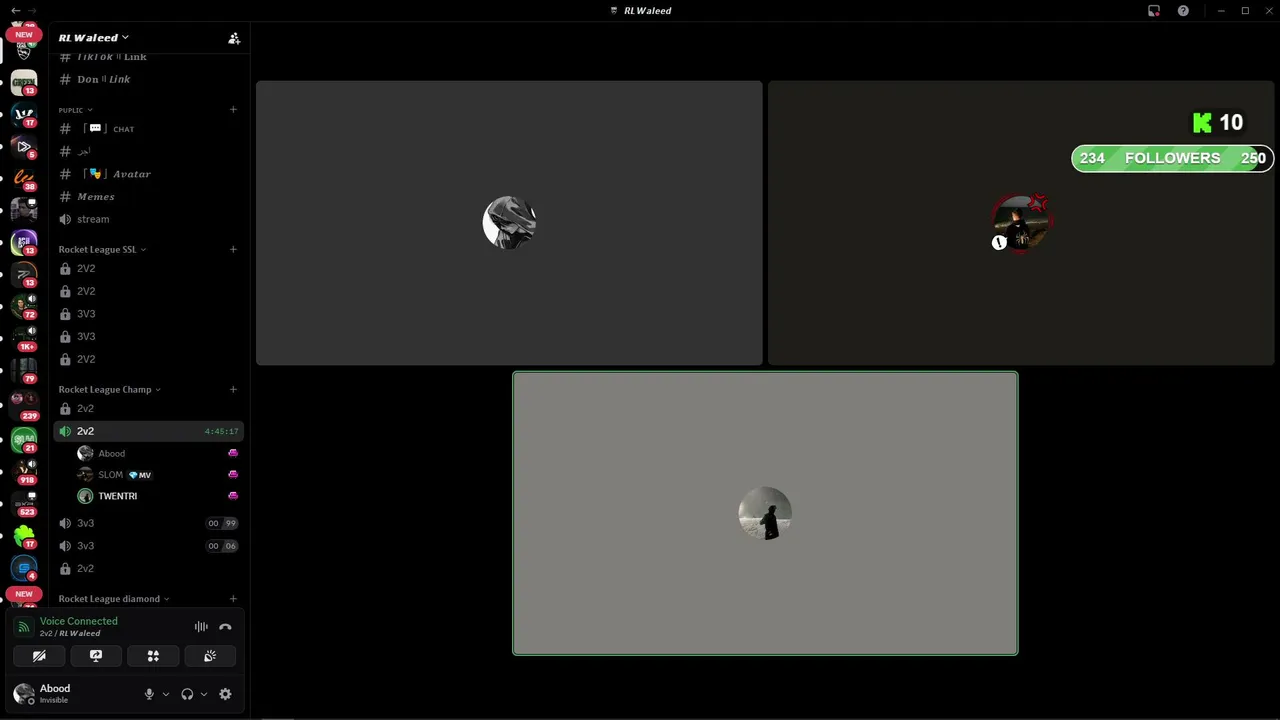Click the Abood user avatar at bottom
Screen dimensions: 1280x720
(24, 693)
